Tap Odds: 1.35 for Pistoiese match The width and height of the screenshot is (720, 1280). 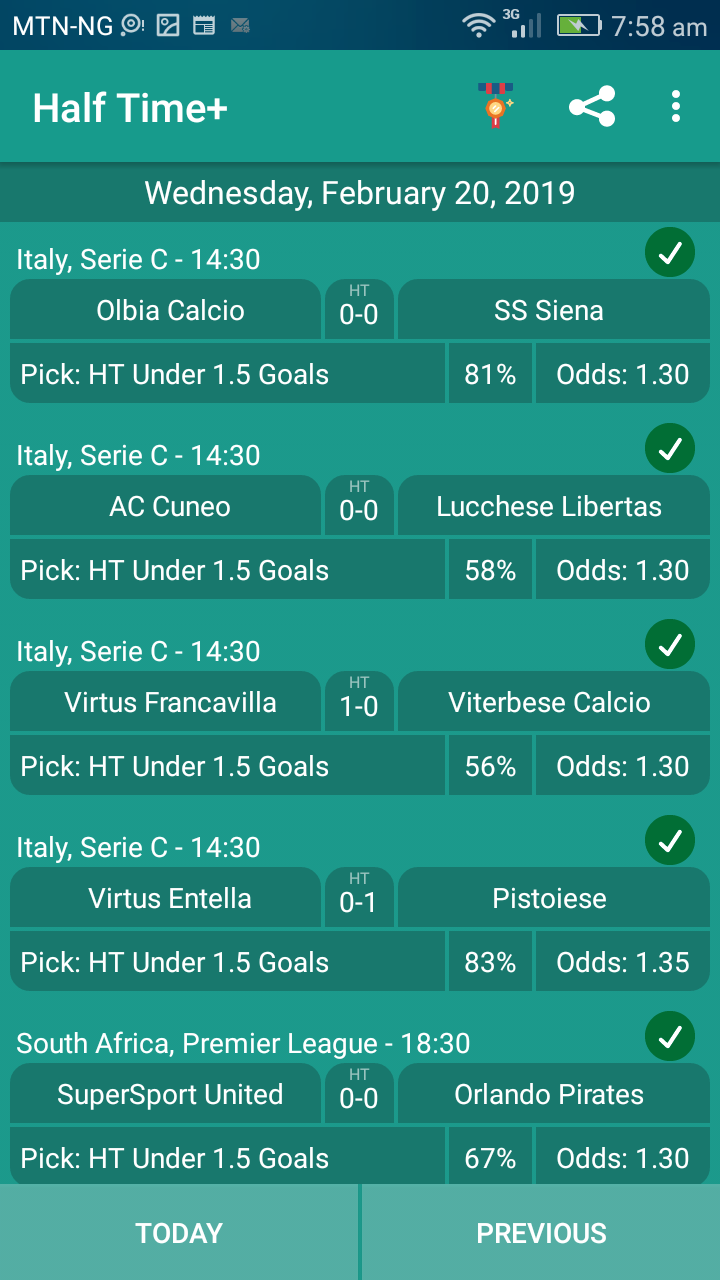pyautogui.click(x=623, y=962)
